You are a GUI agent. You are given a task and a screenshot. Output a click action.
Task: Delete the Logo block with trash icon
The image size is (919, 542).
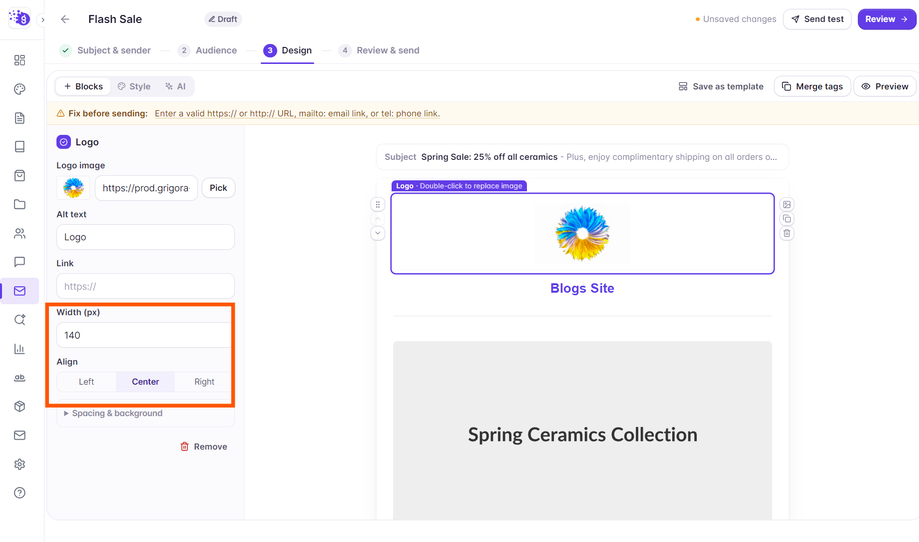[x=787, y=233]
